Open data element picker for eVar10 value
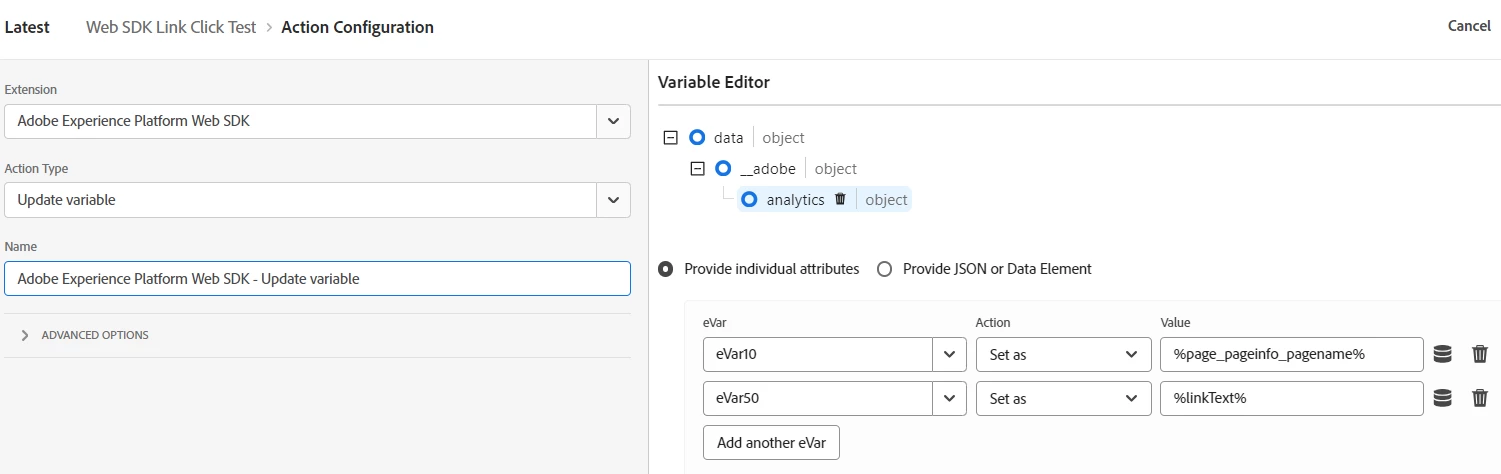Screen dimensions: 1501x474 coord(1442,354)
